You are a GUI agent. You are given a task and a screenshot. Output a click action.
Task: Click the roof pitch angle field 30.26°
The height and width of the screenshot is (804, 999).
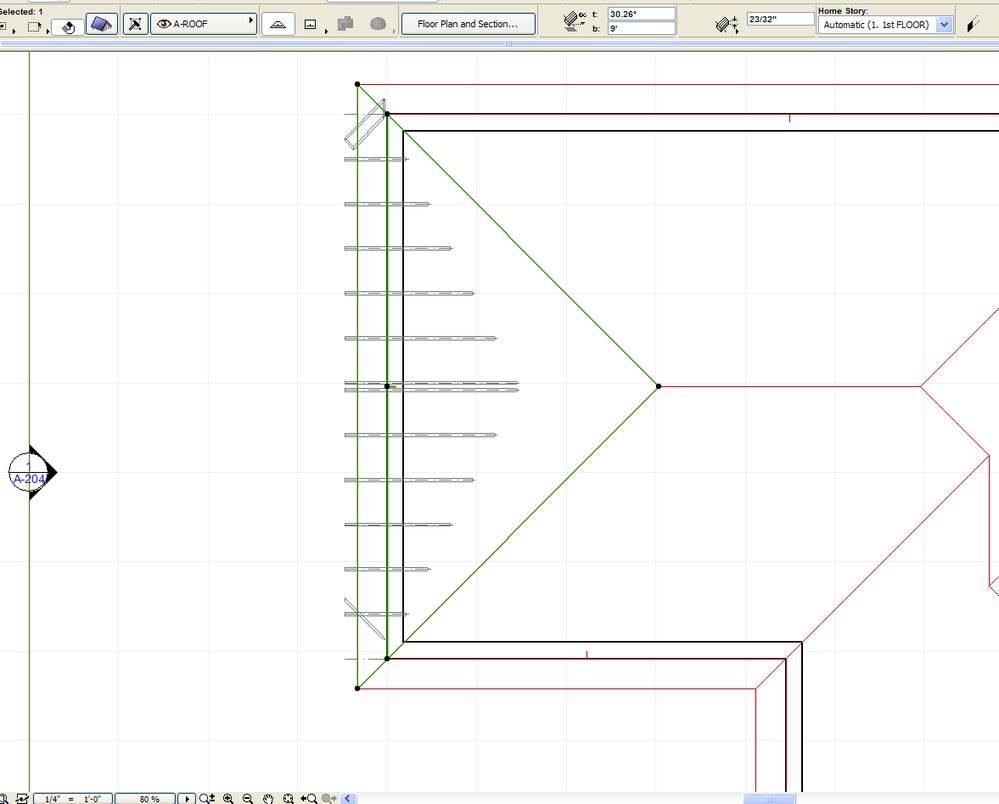tap(640, 14)
